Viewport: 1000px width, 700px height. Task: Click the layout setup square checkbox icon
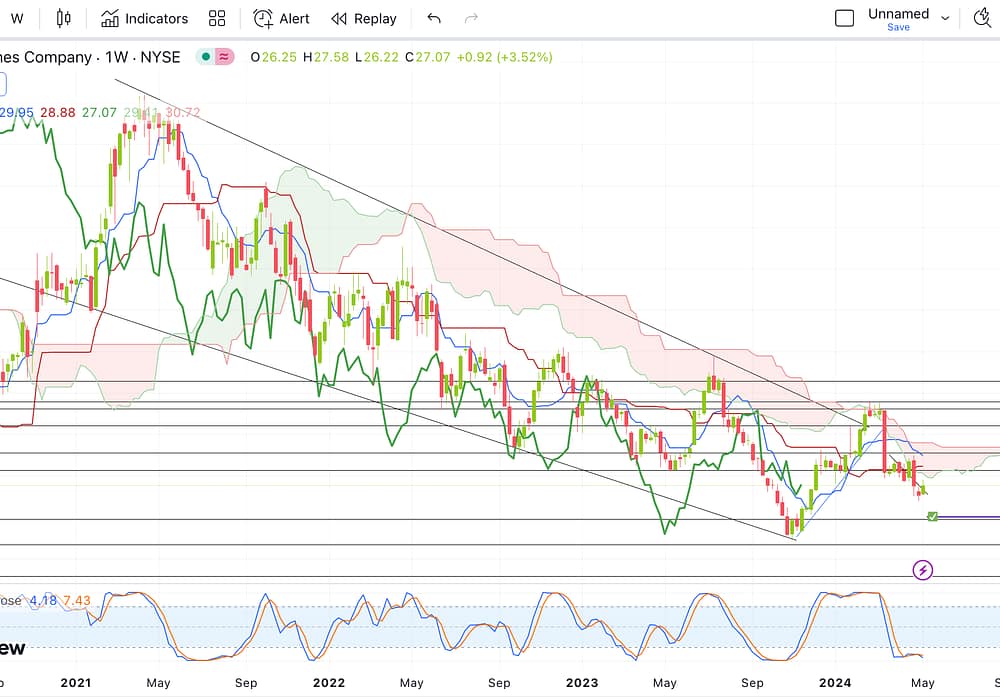(845, 18)
